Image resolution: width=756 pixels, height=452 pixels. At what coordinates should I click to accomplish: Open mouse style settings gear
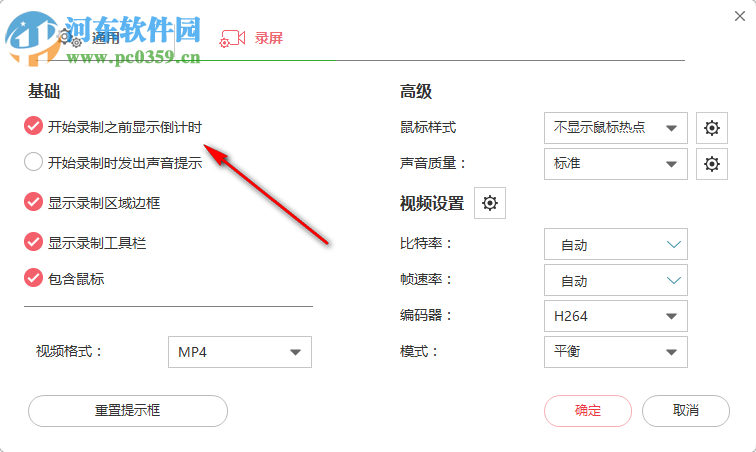(x=712, y=128)
